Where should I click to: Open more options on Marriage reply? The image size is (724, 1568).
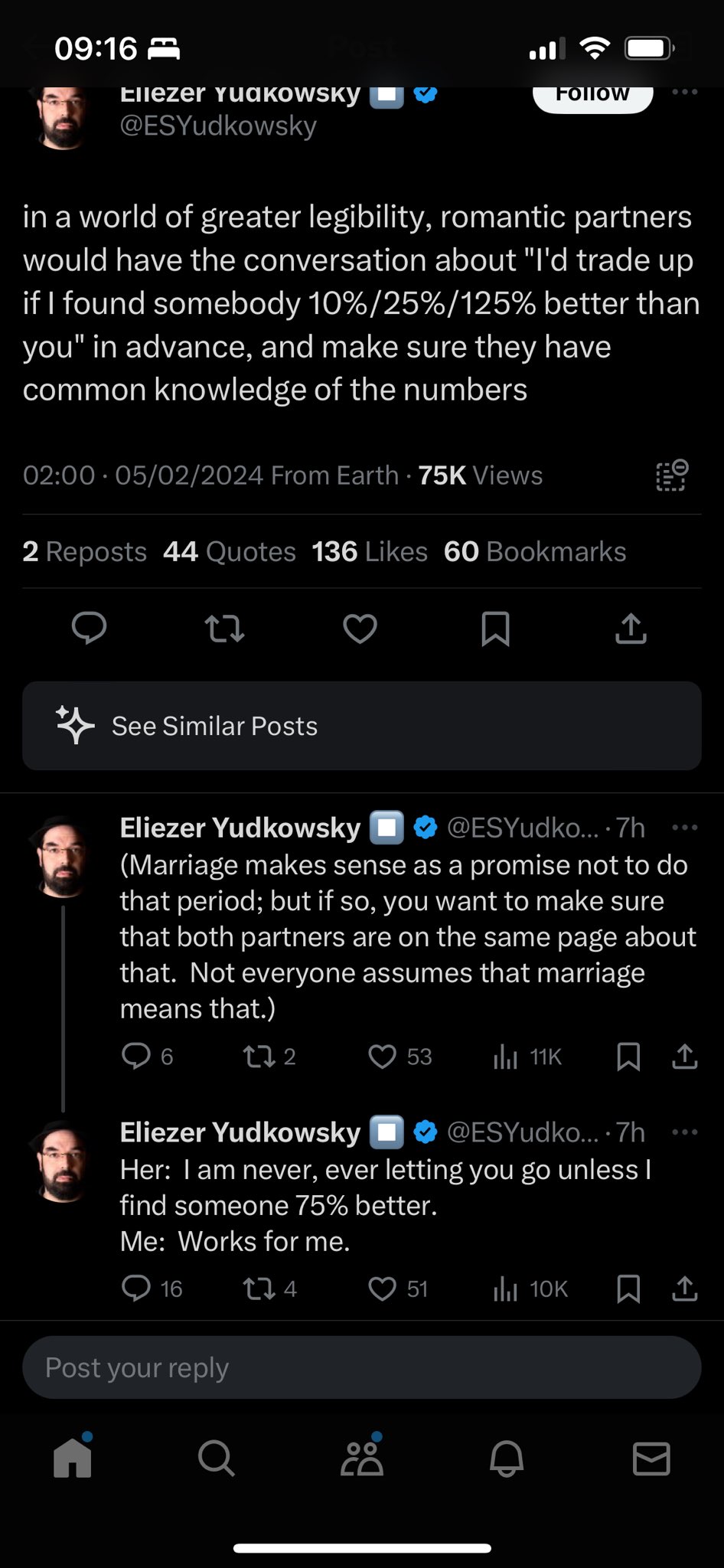point(684,828)
